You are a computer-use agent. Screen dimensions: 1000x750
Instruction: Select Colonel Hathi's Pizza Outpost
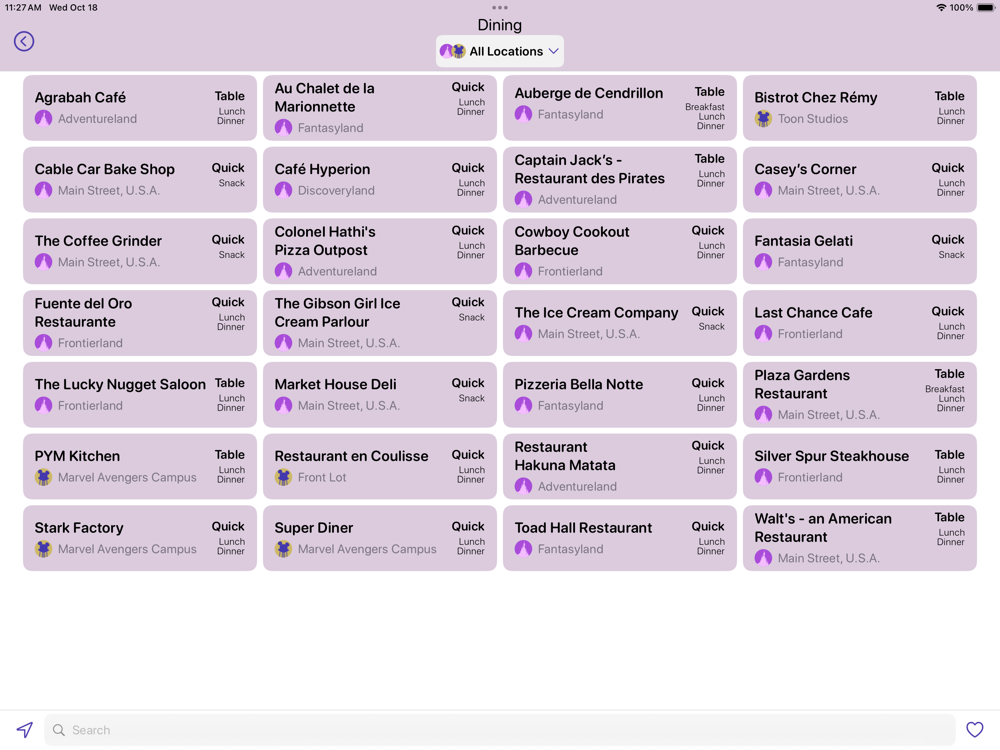379,251
